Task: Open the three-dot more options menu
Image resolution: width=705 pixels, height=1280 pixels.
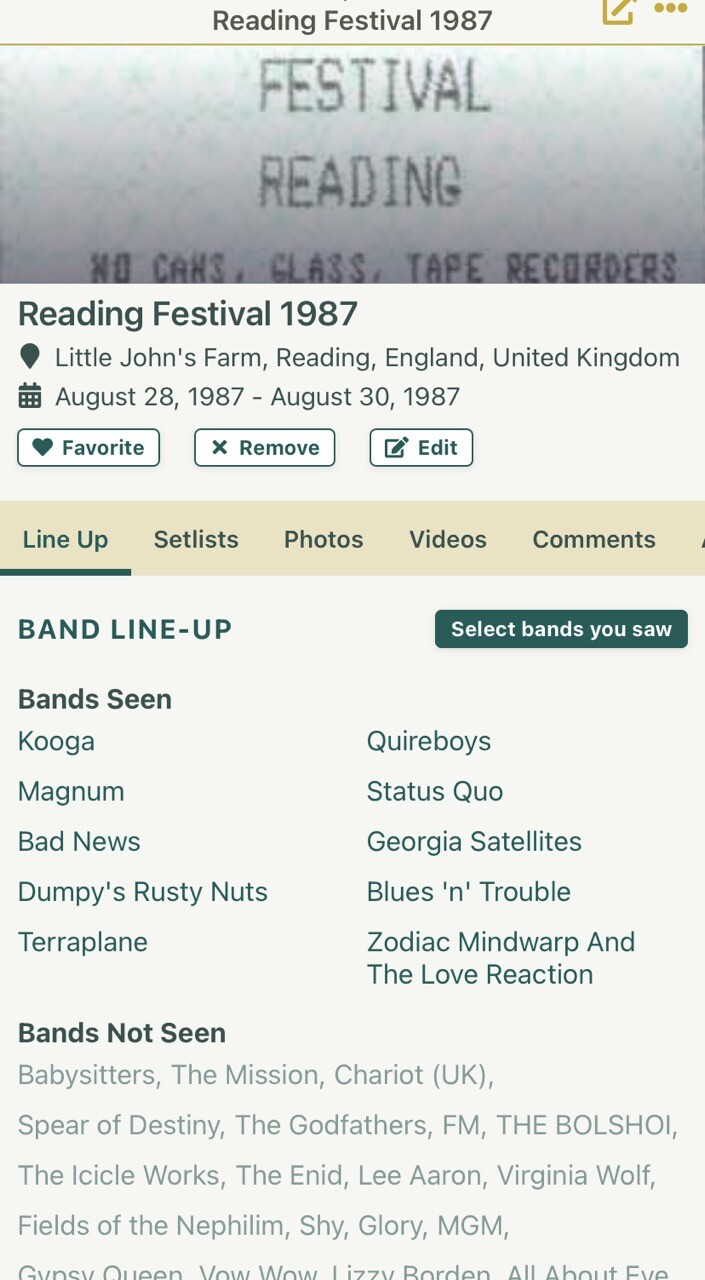Action: pos(670,9)
